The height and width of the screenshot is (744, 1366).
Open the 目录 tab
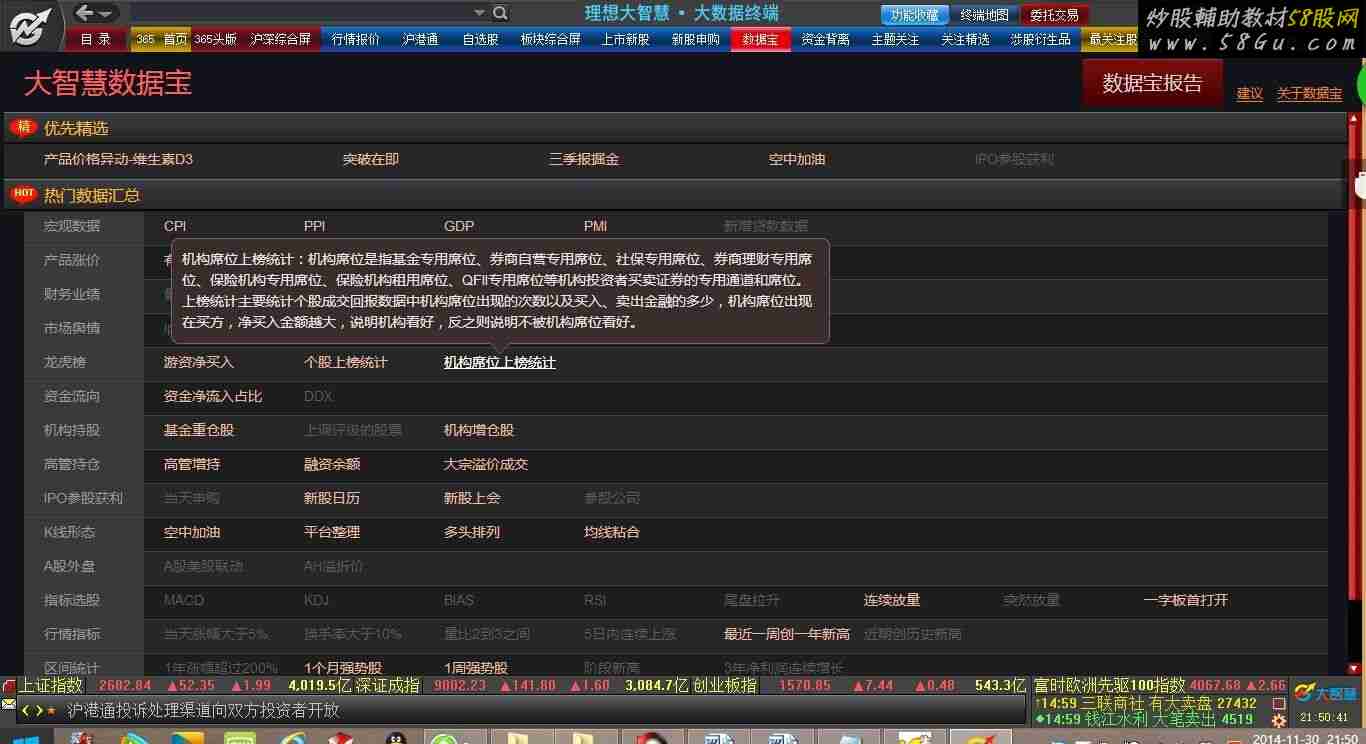click(96, 39)
